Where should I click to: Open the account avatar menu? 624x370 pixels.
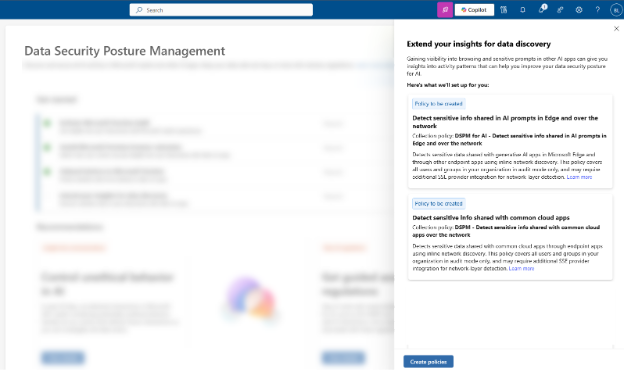(x=616, y=10)
